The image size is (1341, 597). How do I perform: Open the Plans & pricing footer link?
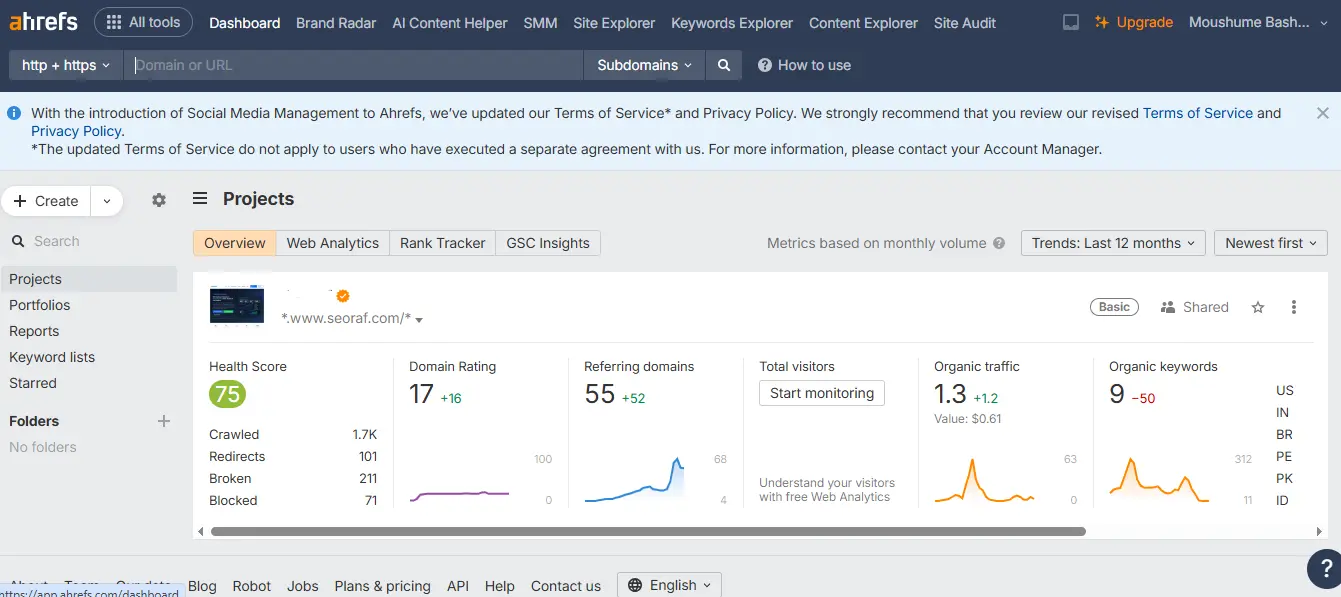tap(382, 586)
